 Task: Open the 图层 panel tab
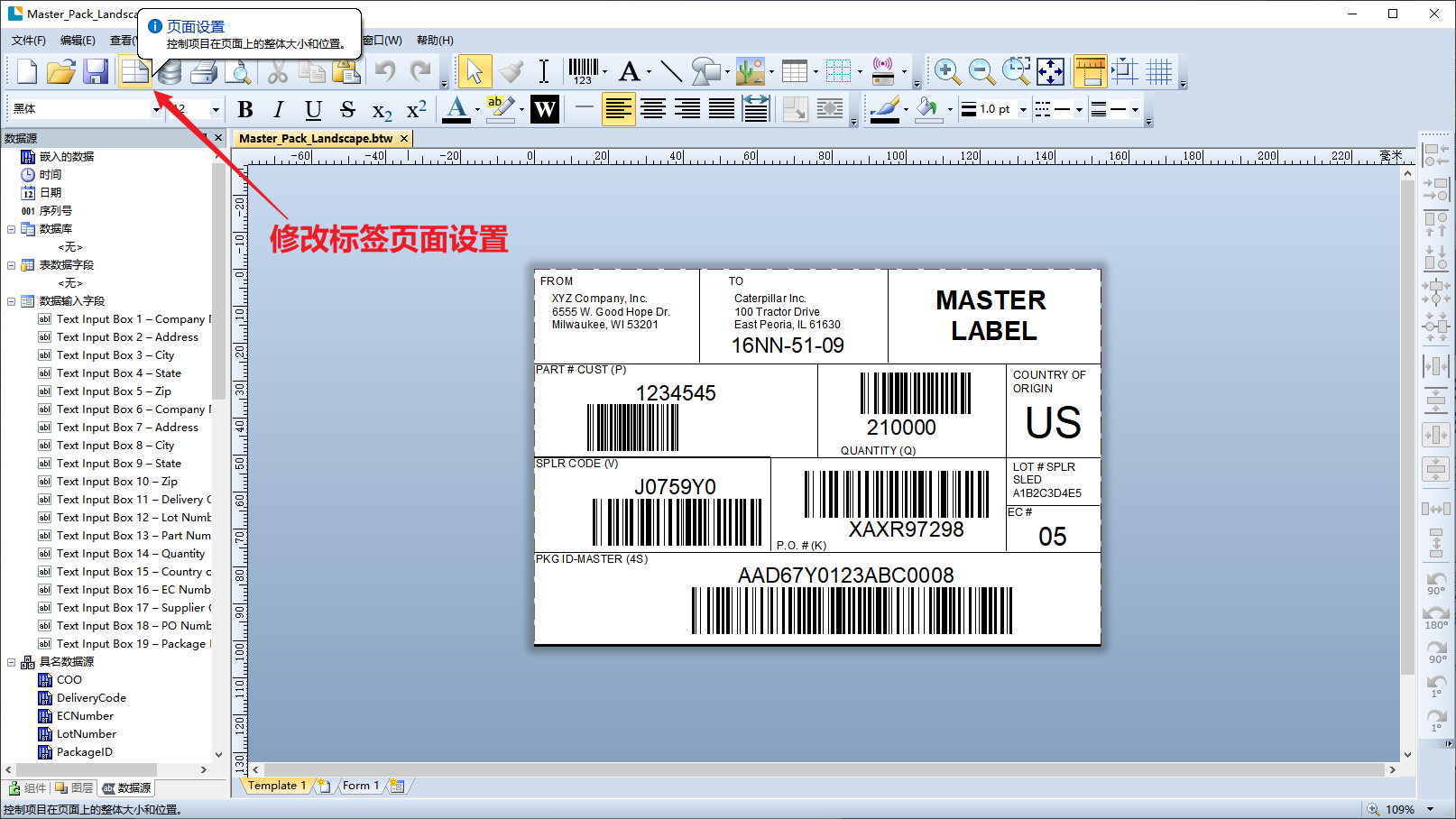[x=75, y=787]
